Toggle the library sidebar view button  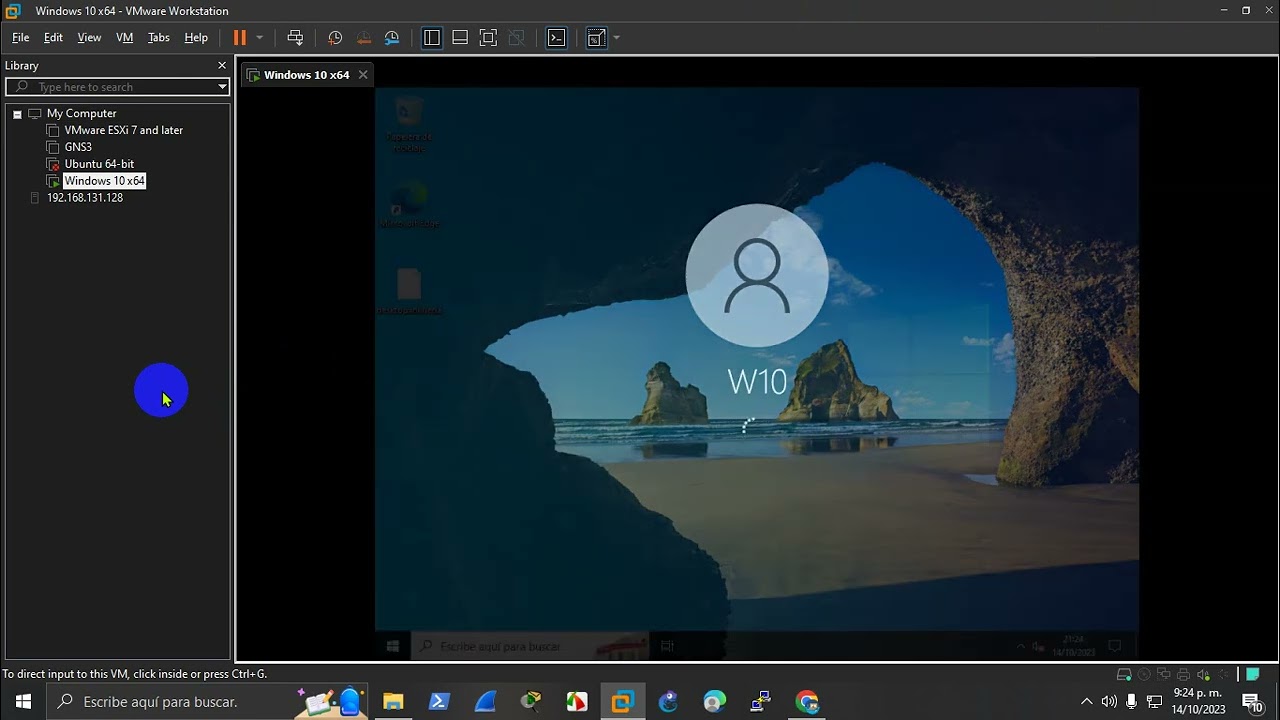(x=432, y=38)
